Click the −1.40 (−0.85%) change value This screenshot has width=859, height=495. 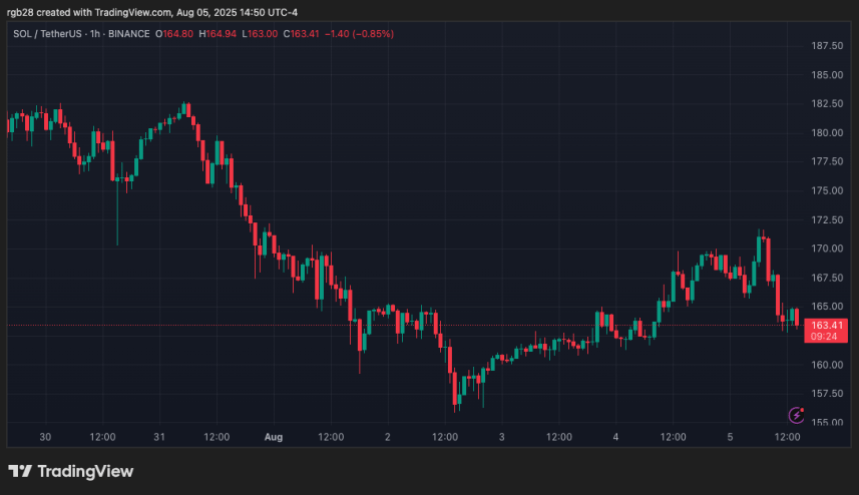point(359,34)
